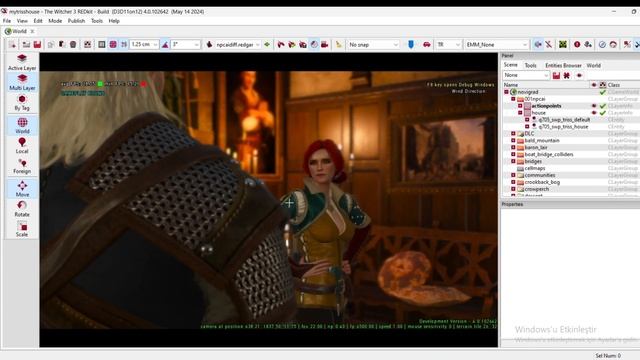640x360 pixels.
Task: Toggle visibility eye of actionpoints layer
Action: coord(594,106)
